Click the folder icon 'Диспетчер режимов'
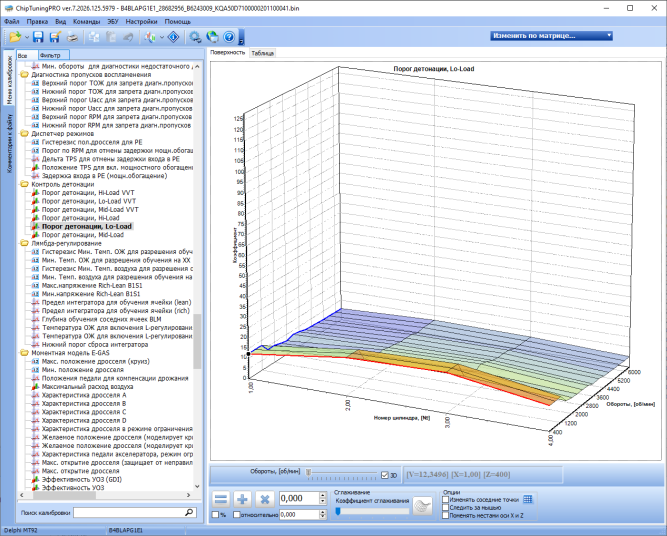667x536 pixels. coord(24,134)
